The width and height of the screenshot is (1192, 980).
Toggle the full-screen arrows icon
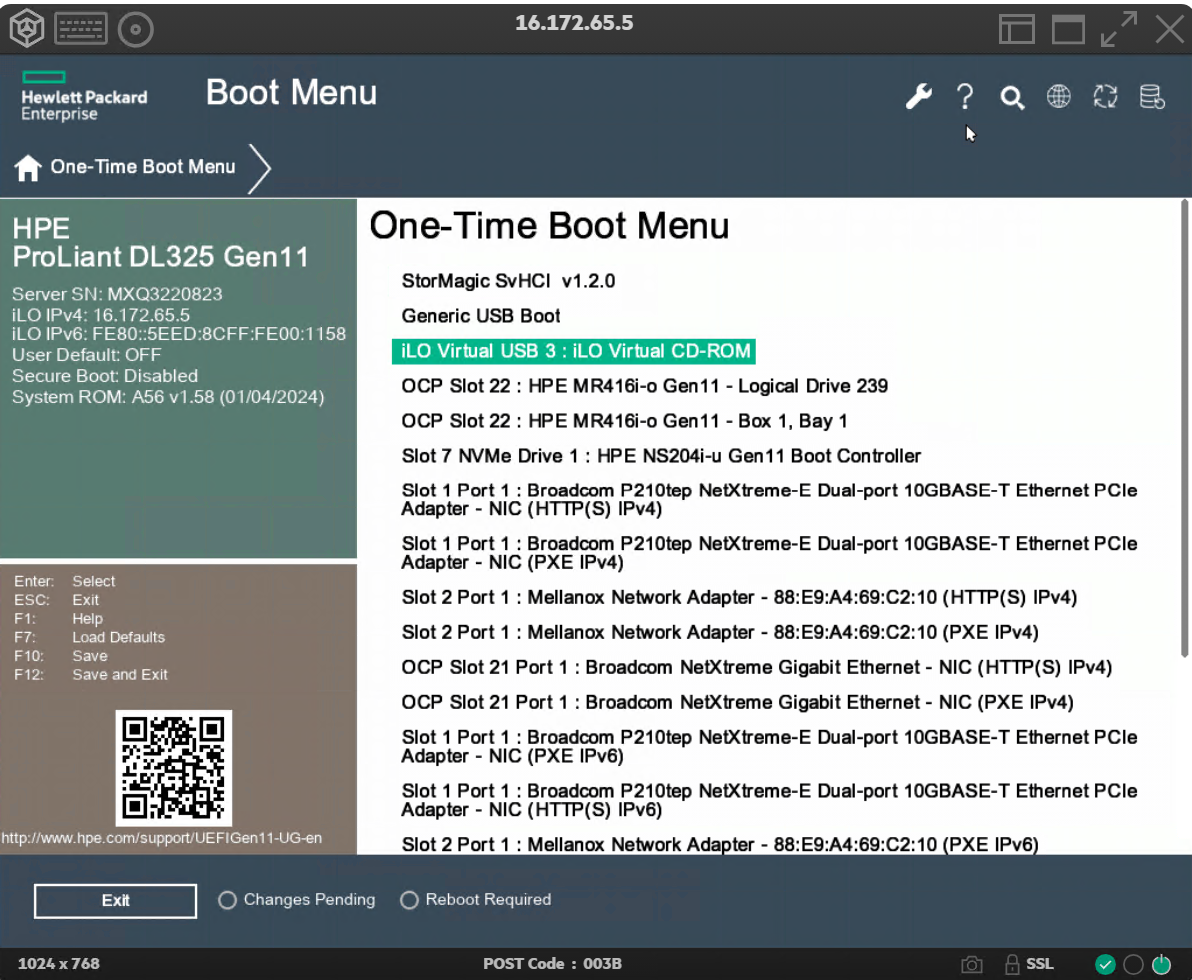[1119, 29]
